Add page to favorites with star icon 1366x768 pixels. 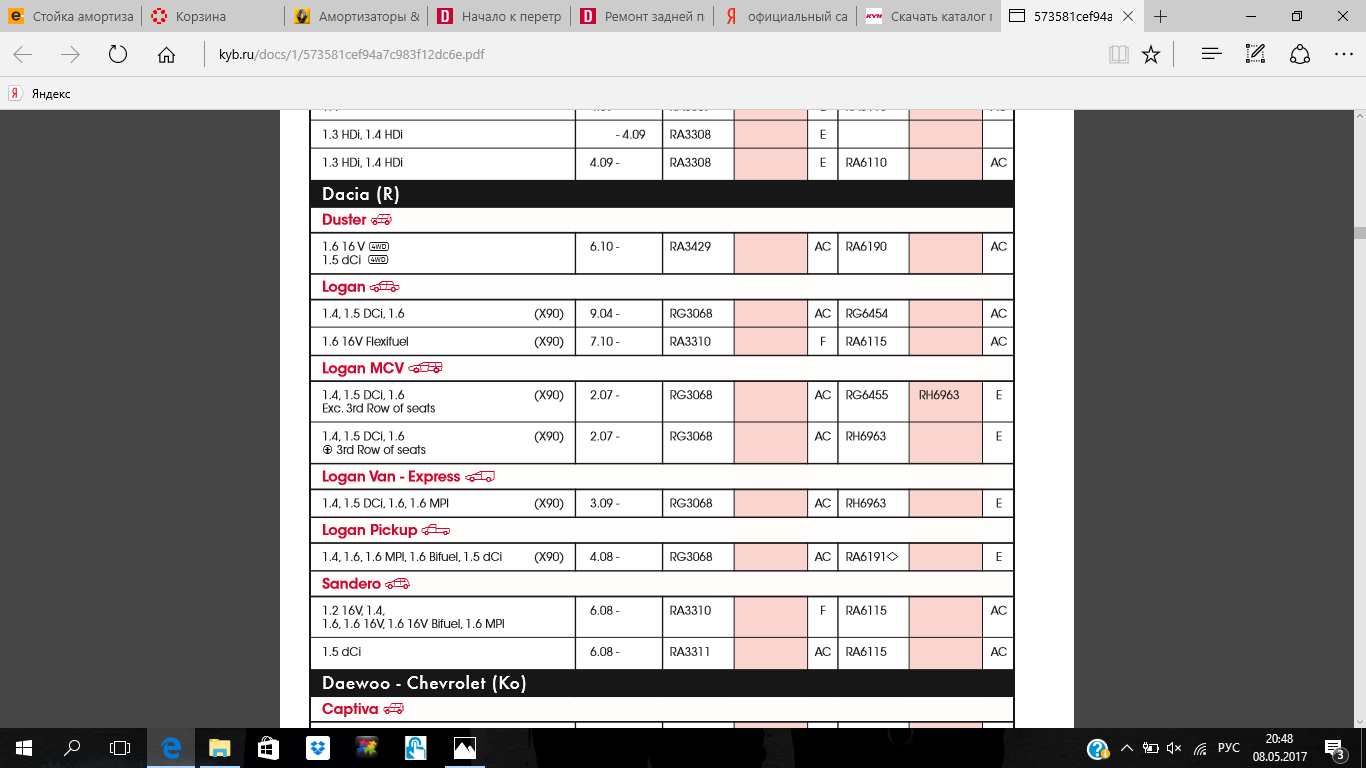pos(1151,55)
